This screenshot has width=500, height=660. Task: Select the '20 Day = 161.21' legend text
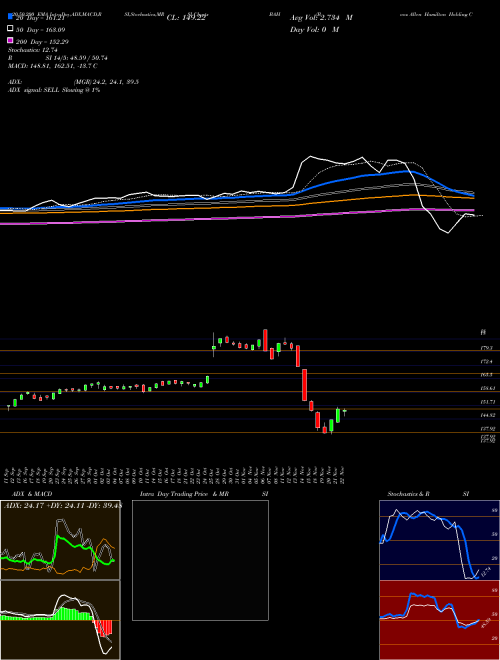point(41,18)
